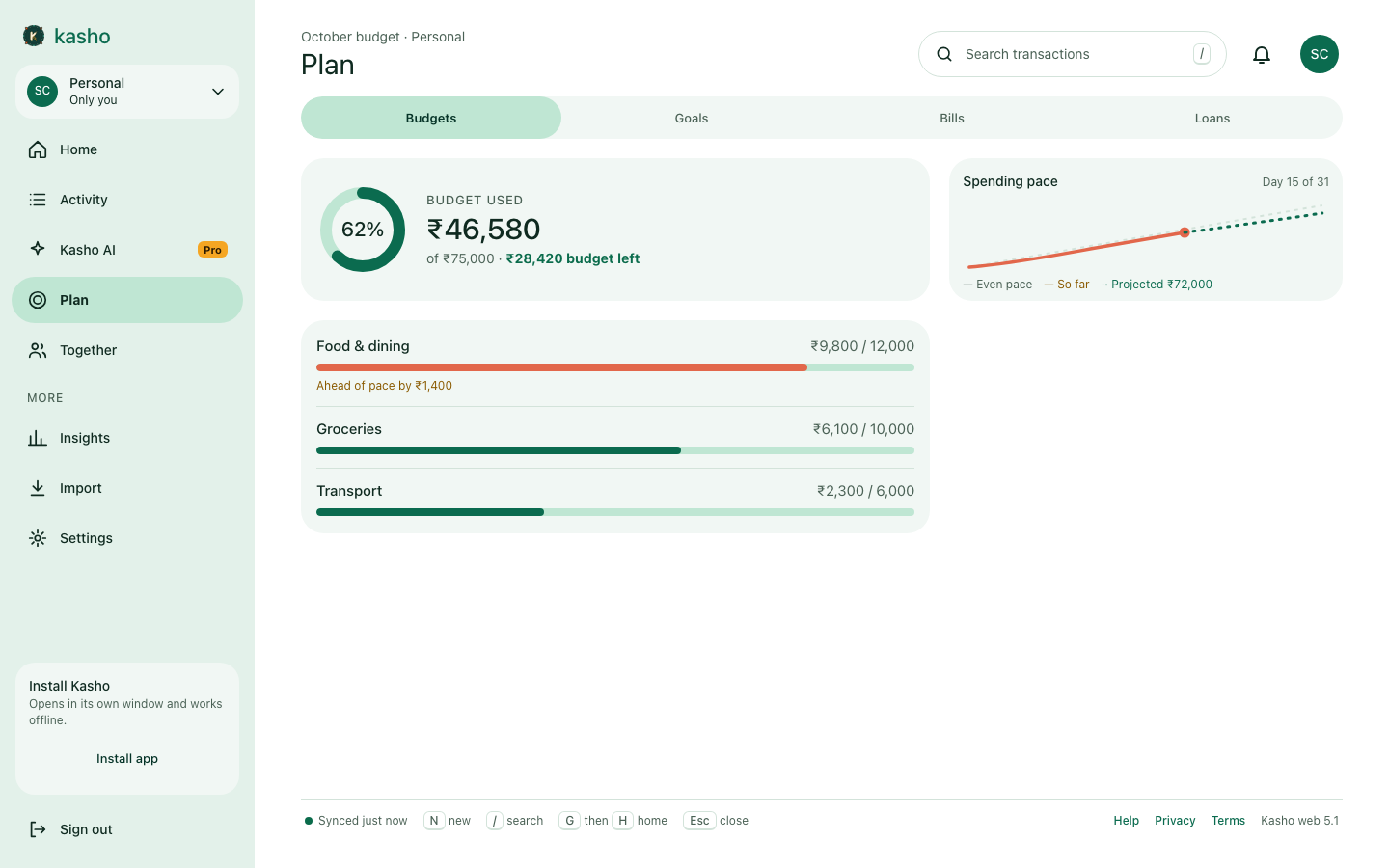The height and width of the screenshot is (868, 1389).
Task: Switch to the Goals tab
Action: pos(692,118)
